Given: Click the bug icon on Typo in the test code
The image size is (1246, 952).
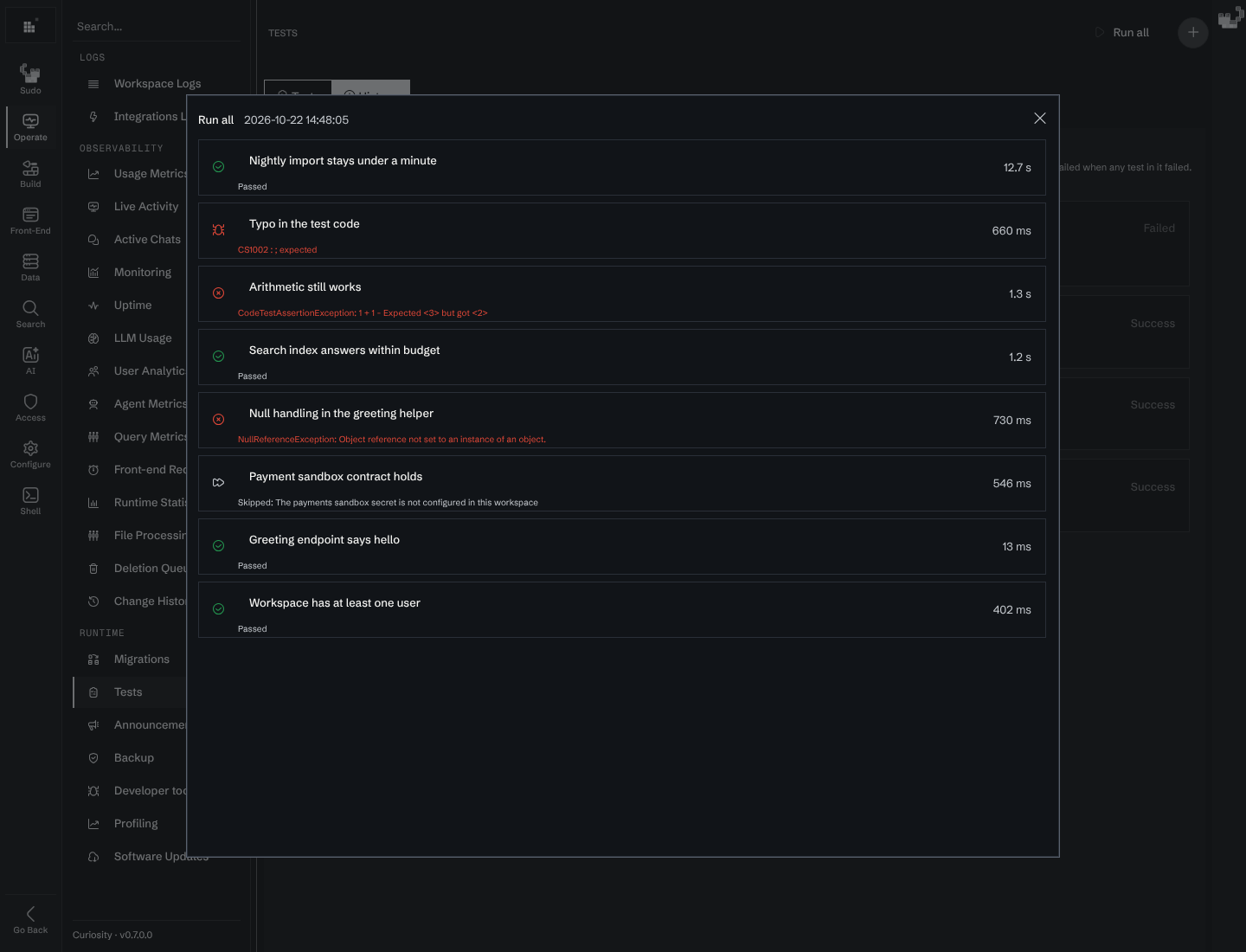Looking at the screenshot, I should 218,230.
